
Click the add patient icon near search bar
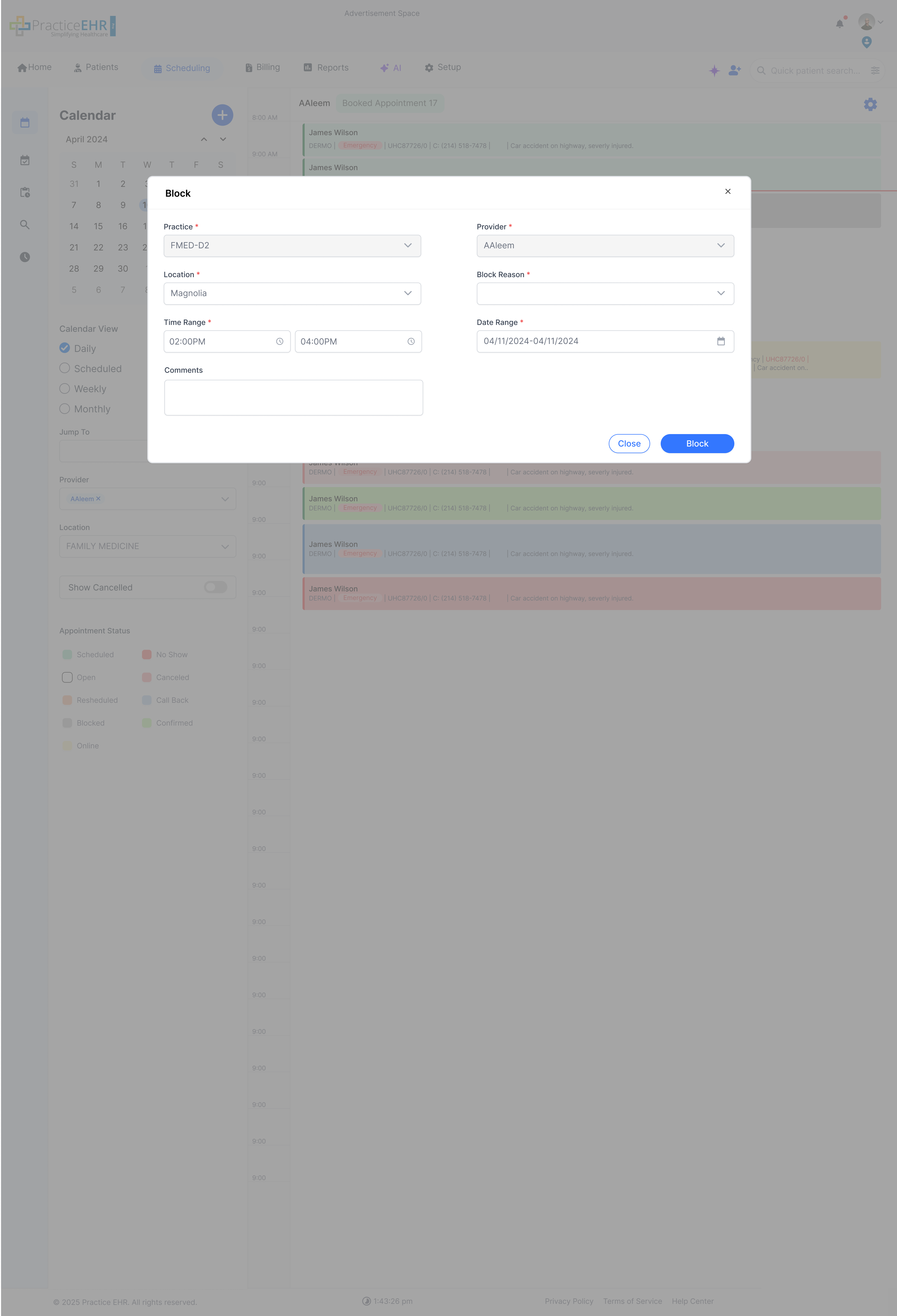tap(734, 71)
